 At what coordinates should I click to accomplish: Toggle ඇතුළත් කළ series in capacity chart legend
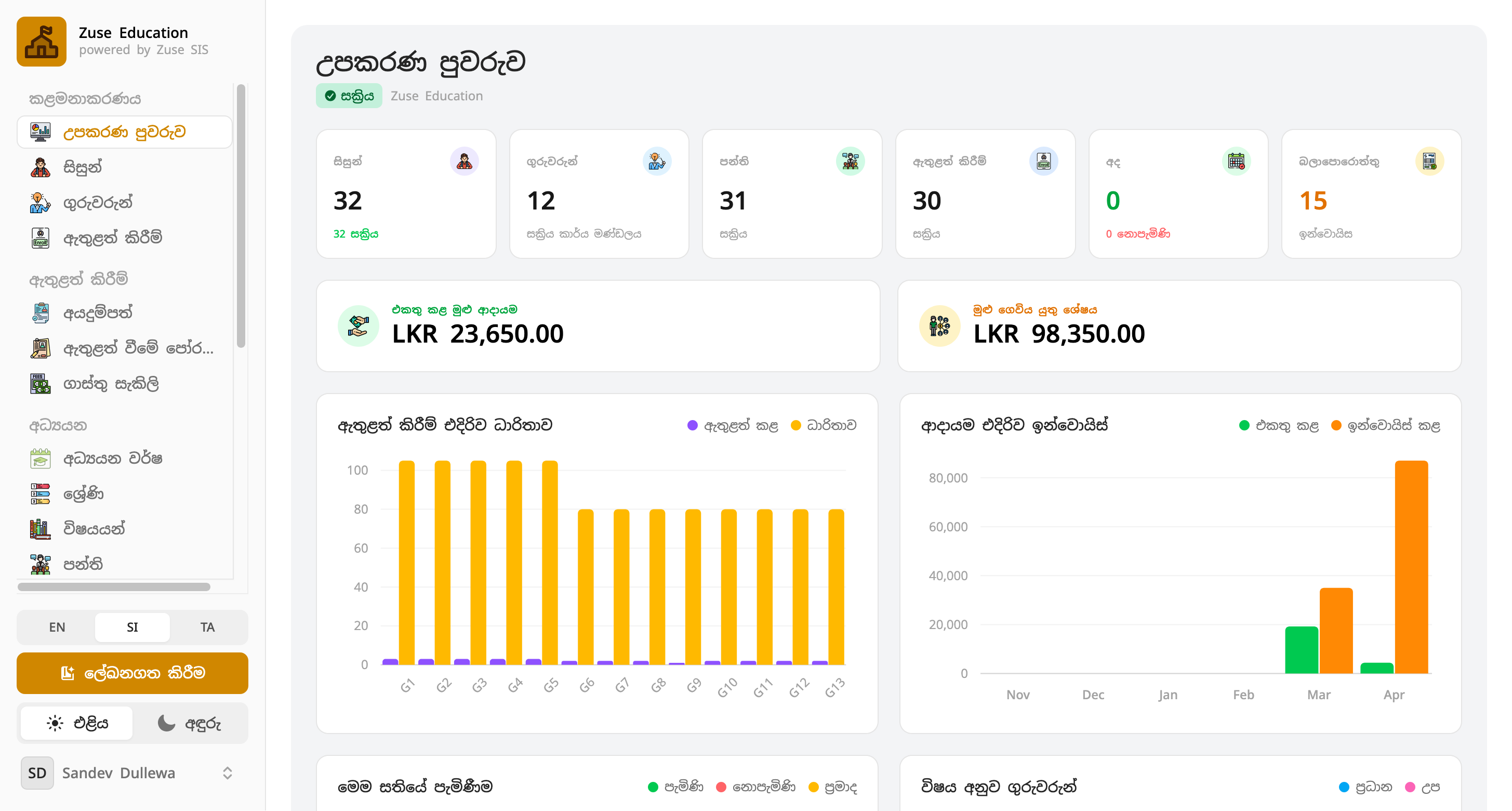pyautogui.click(x=733, y=425)
